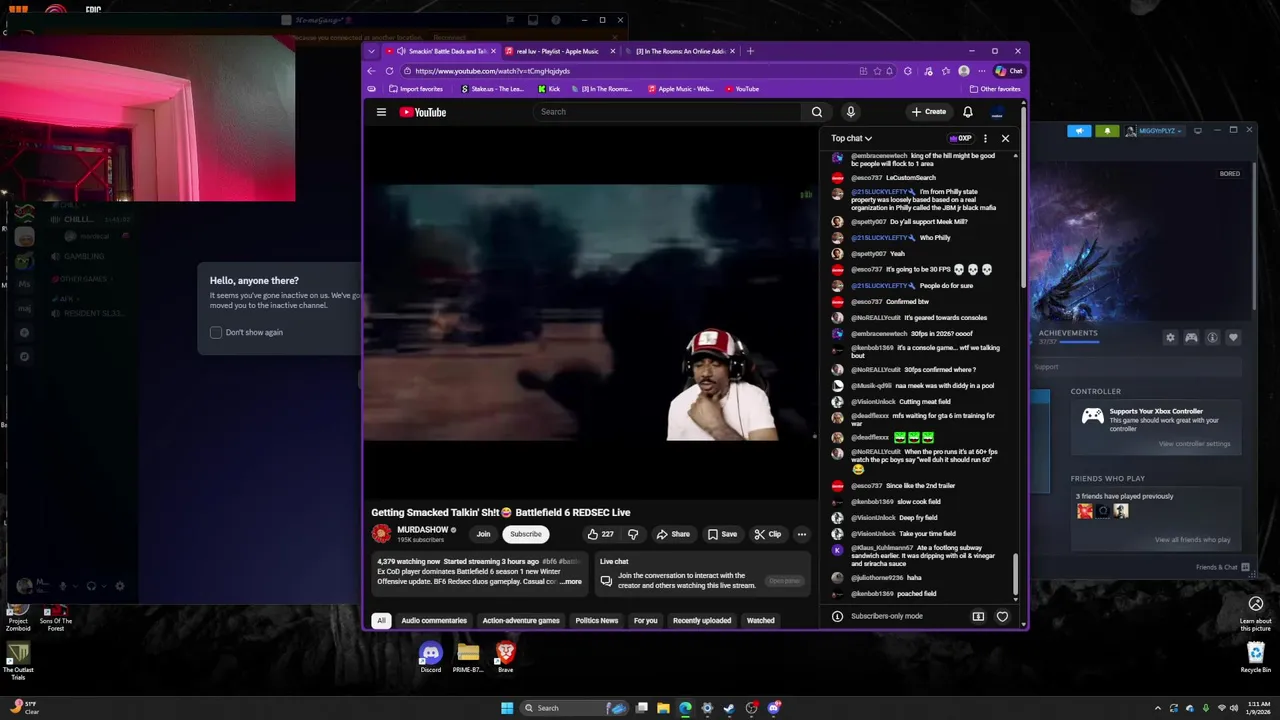
Task: Select the Smackin' Battle Dads tab
Action: pos(440,51)
